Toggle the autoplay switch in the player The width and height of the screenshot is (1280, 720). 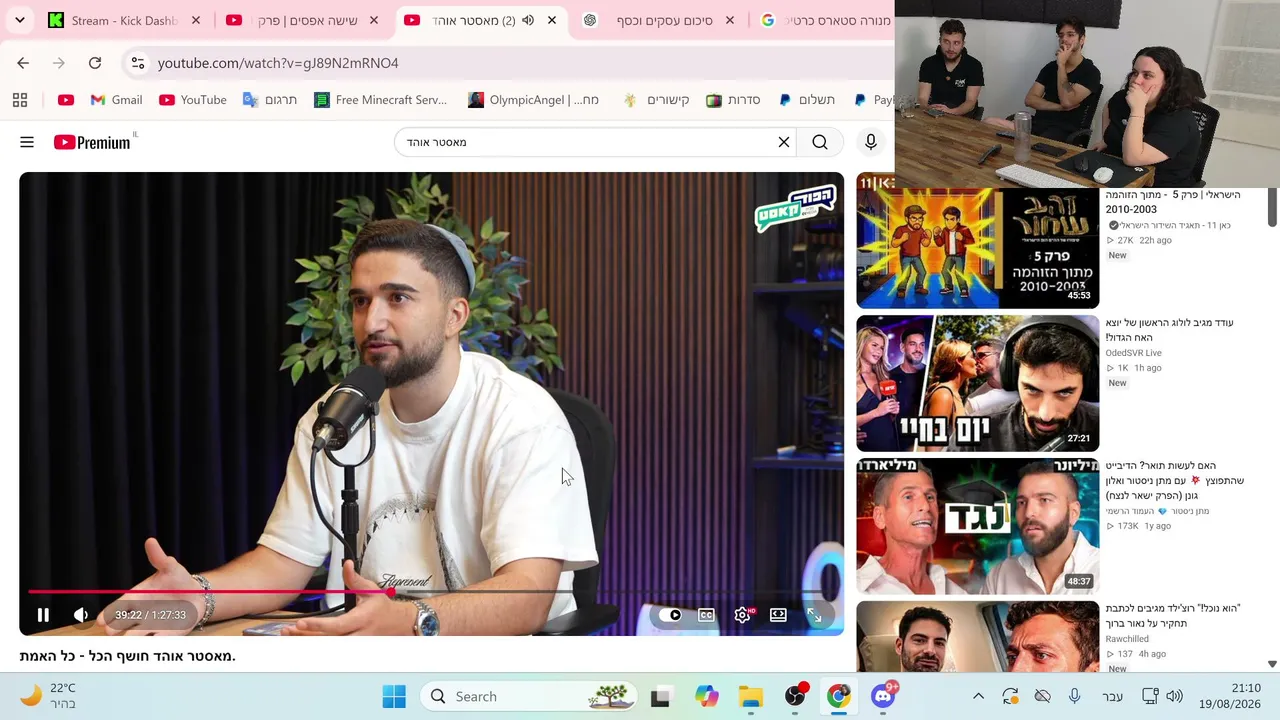pyautogui.click(x=670, y=615)
